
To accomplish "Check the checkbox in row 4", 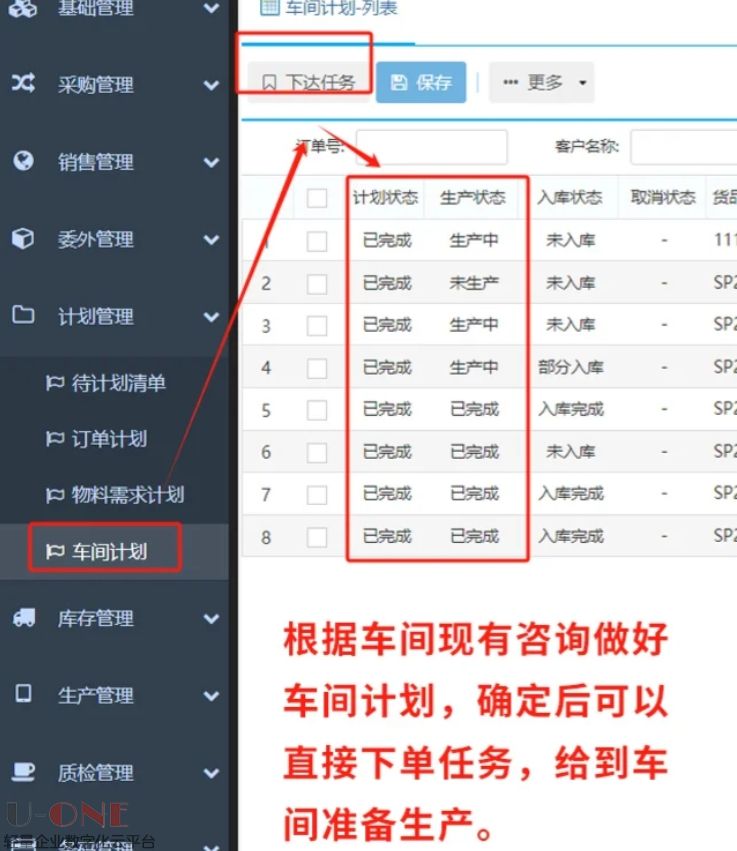I will click(317, 369).
